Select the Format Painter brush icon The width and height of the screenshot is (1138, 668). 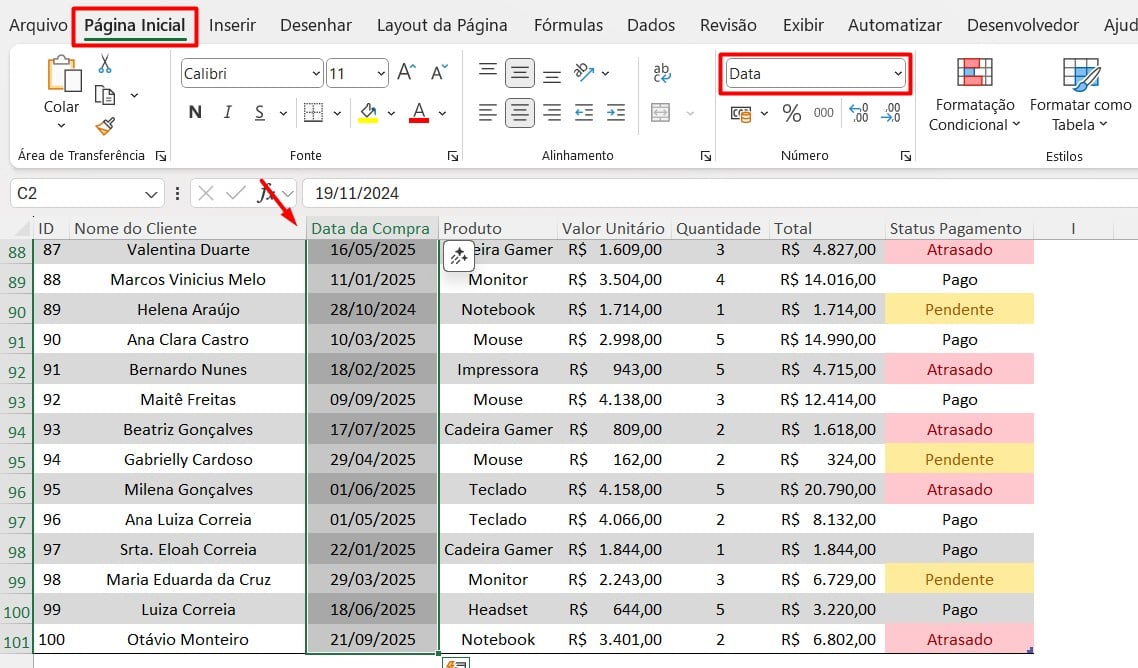click(x=105, y=125)
